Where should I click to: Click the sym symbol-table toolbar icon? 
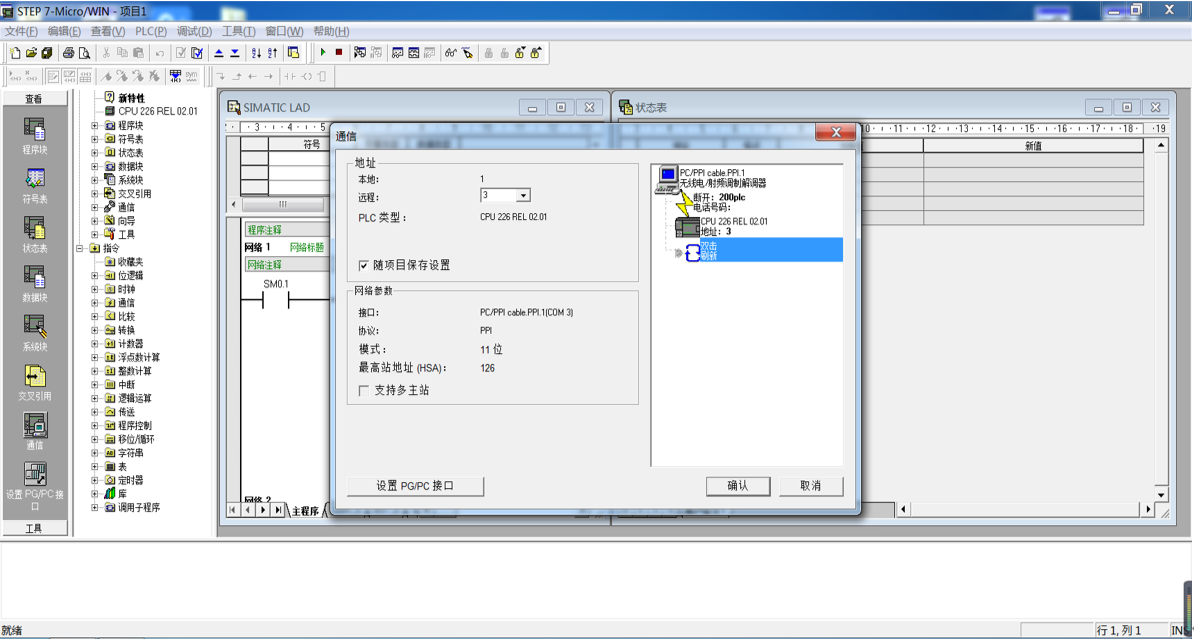[191, 75]
